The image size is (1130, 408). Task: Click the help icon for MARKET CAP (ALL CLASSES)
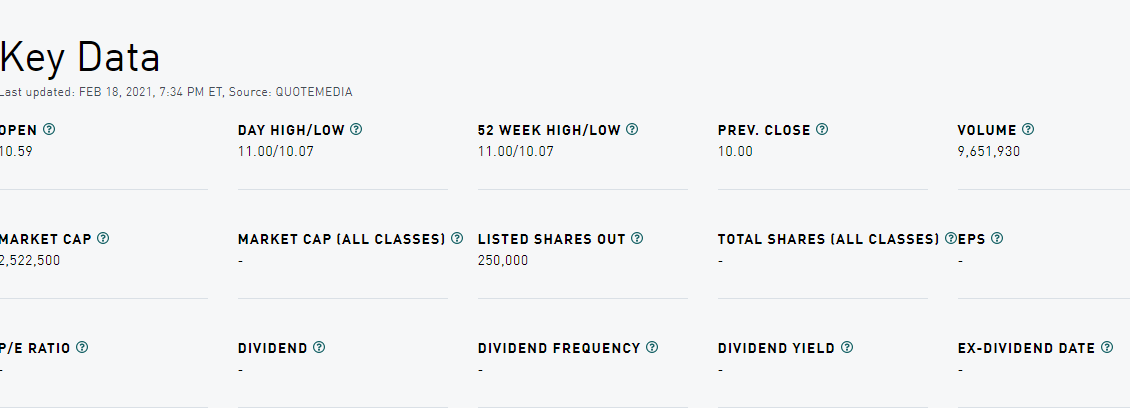[x=457, y=239]
